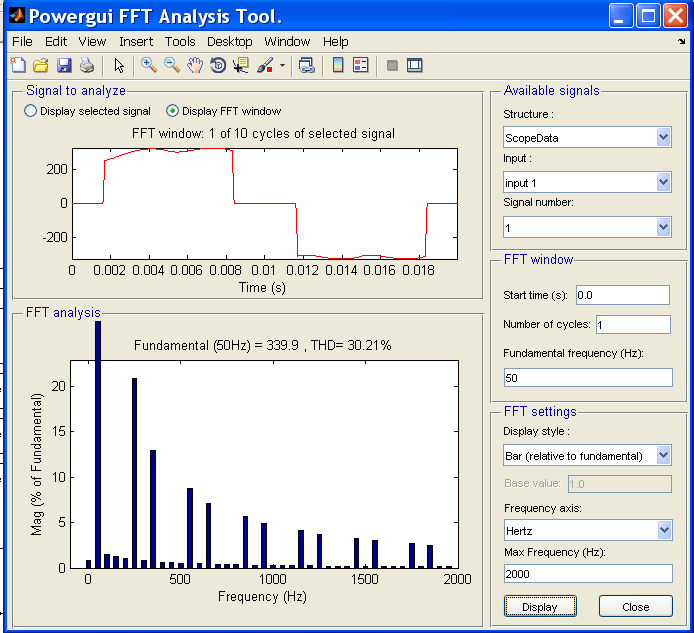The image size is (694, 633).
Task: Select the Rotate 3D tool
Action: click(218, 66)
